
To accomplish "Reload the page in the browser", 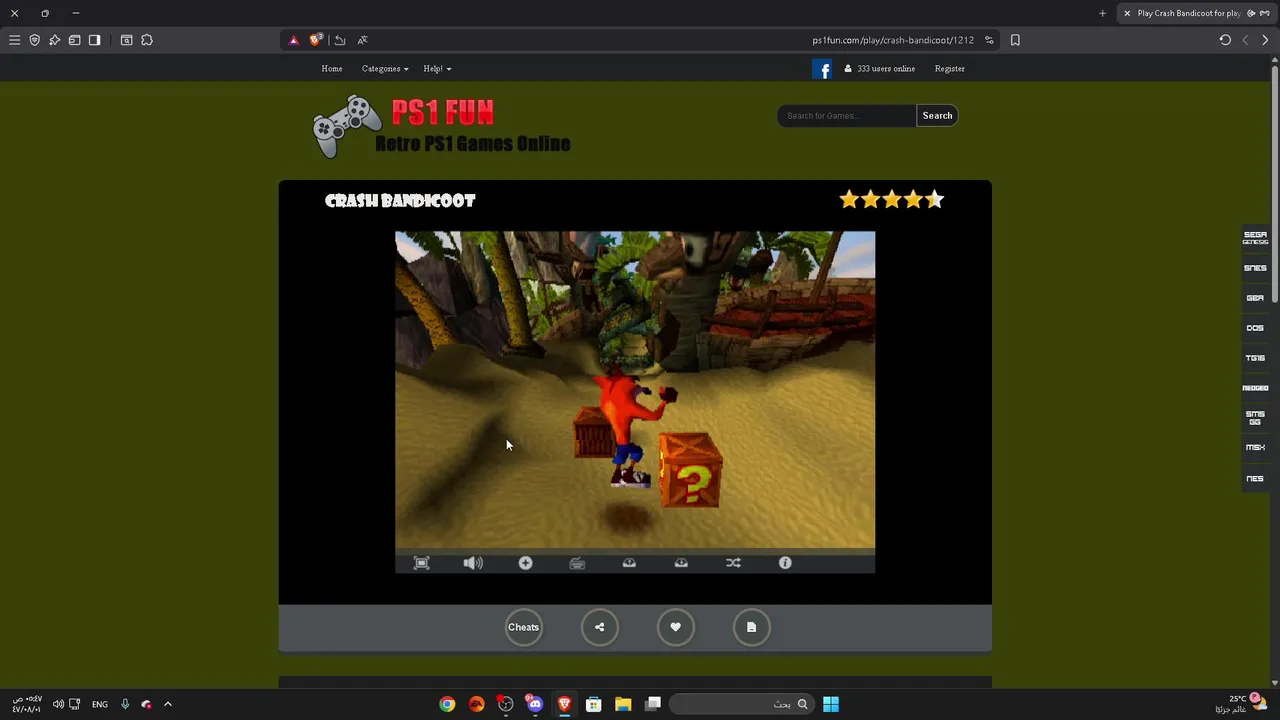I will (x=1225, y=40).
